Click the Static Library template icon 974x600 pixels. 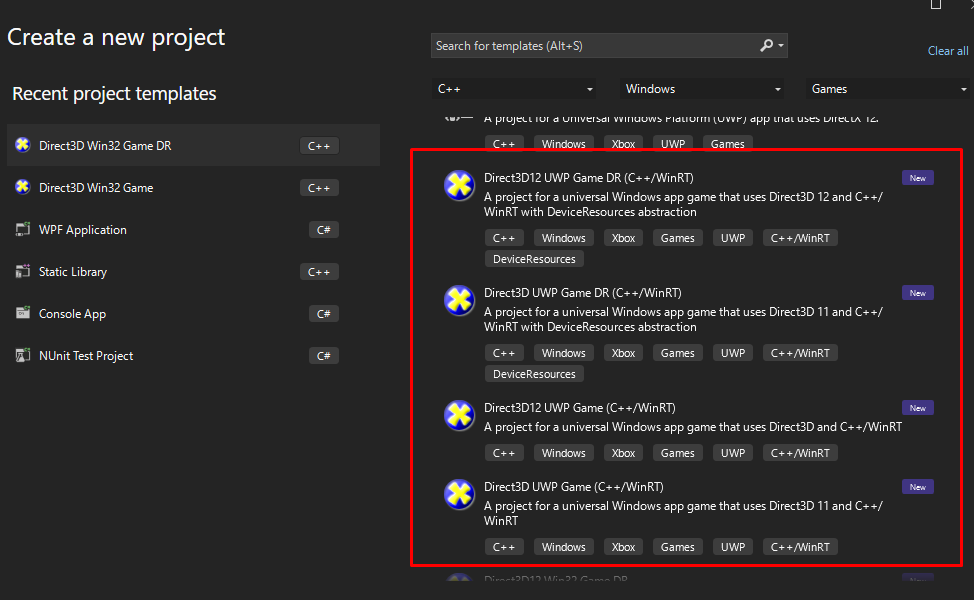[23, 271]
